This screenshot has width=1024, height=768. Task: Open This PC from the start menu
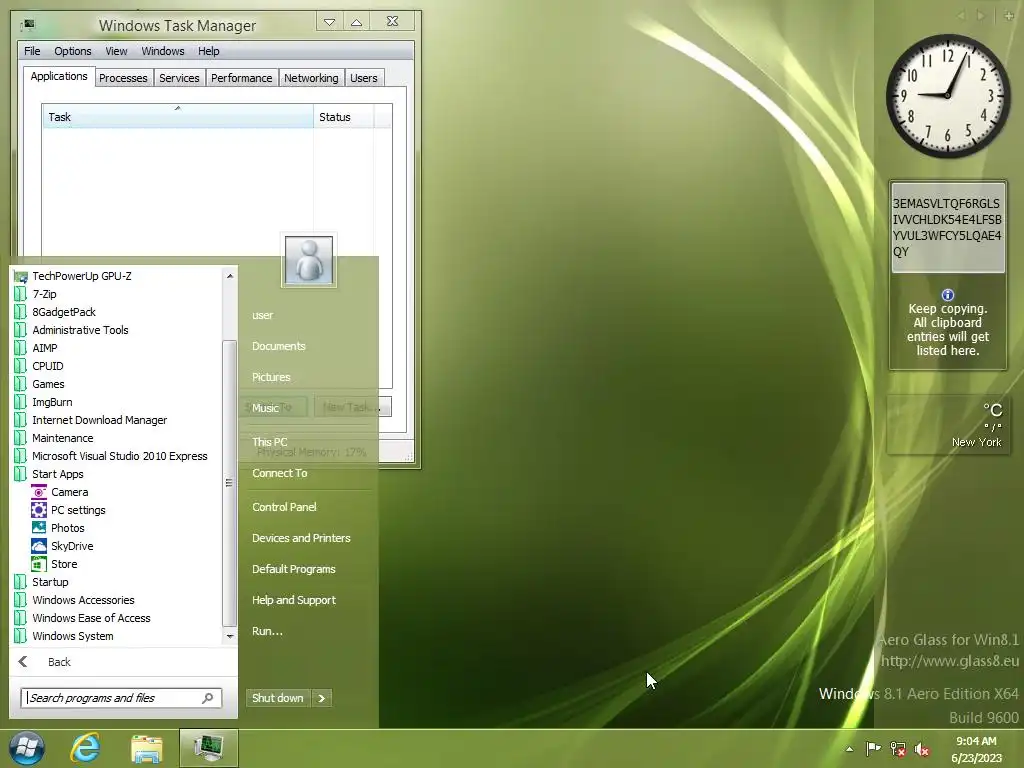point(270,442)
